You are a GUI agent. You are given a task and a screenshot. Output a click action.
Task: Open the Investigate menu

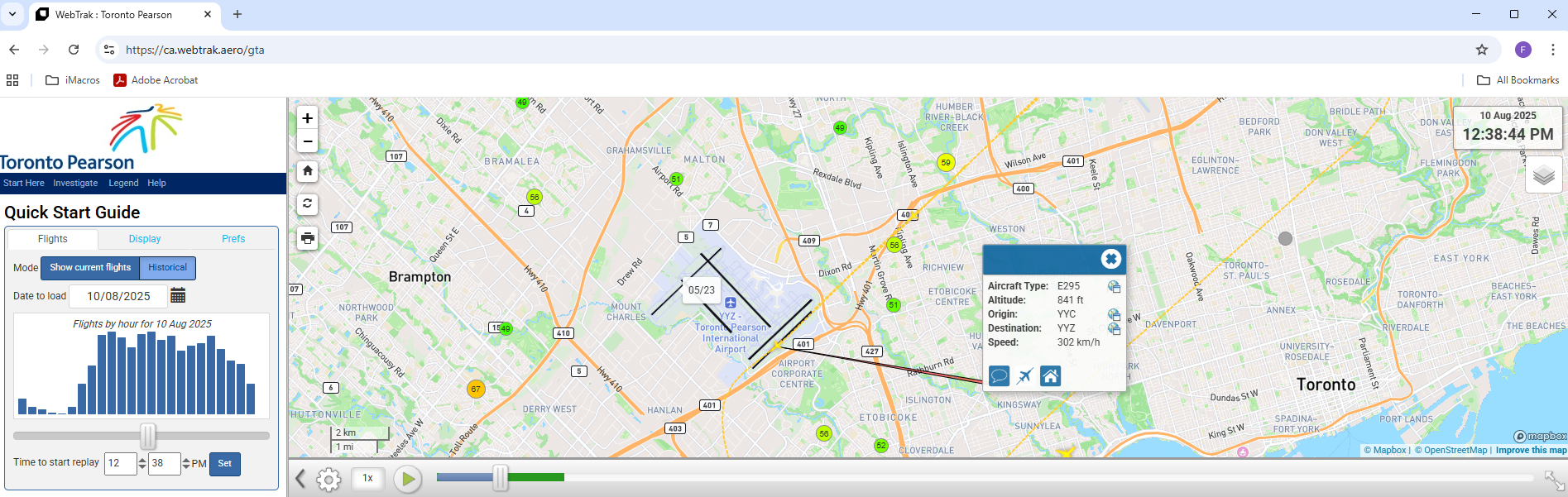tap(75, 184)
